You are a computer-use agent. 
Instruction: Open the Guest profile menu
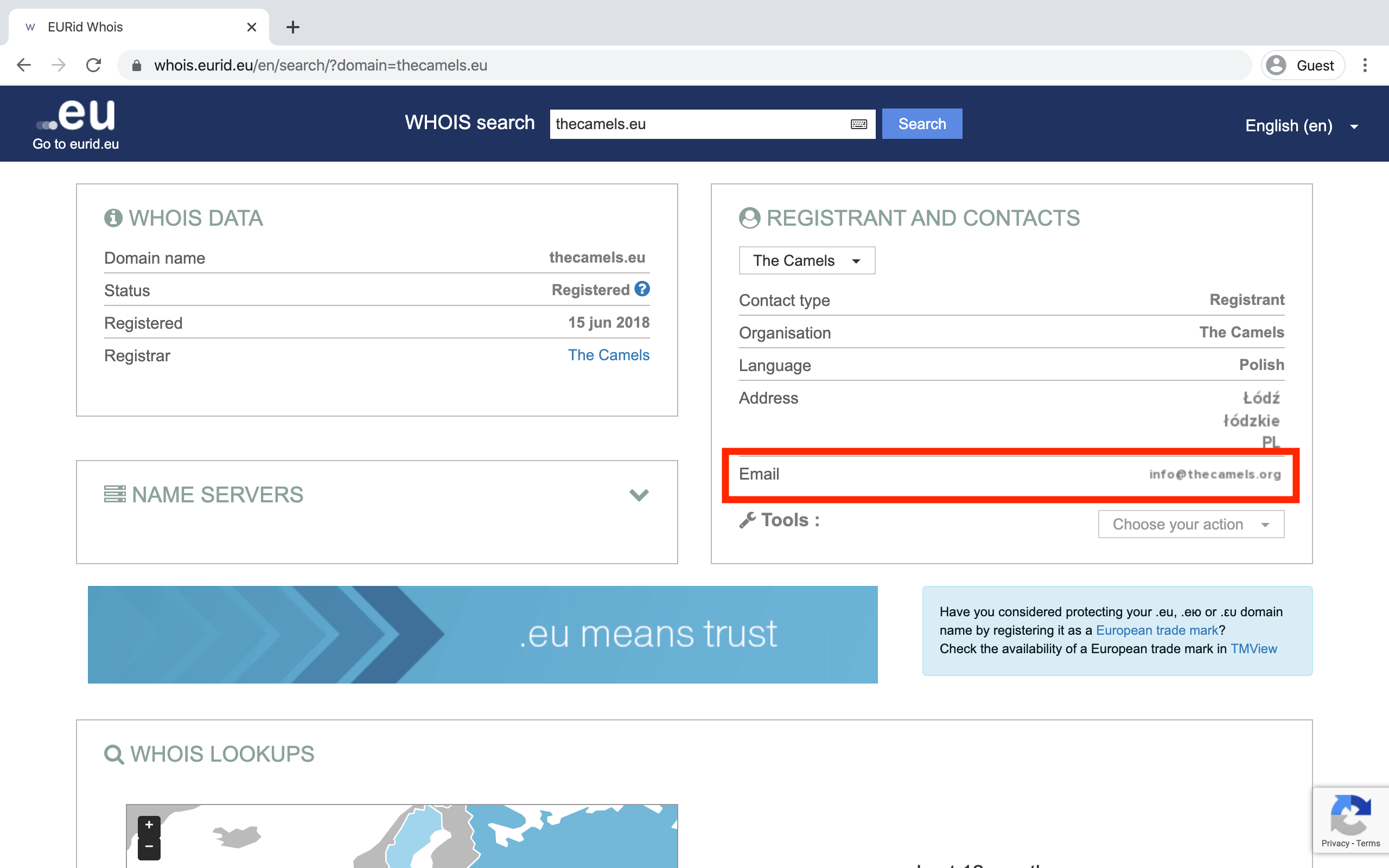click(x=1302, y=65)
